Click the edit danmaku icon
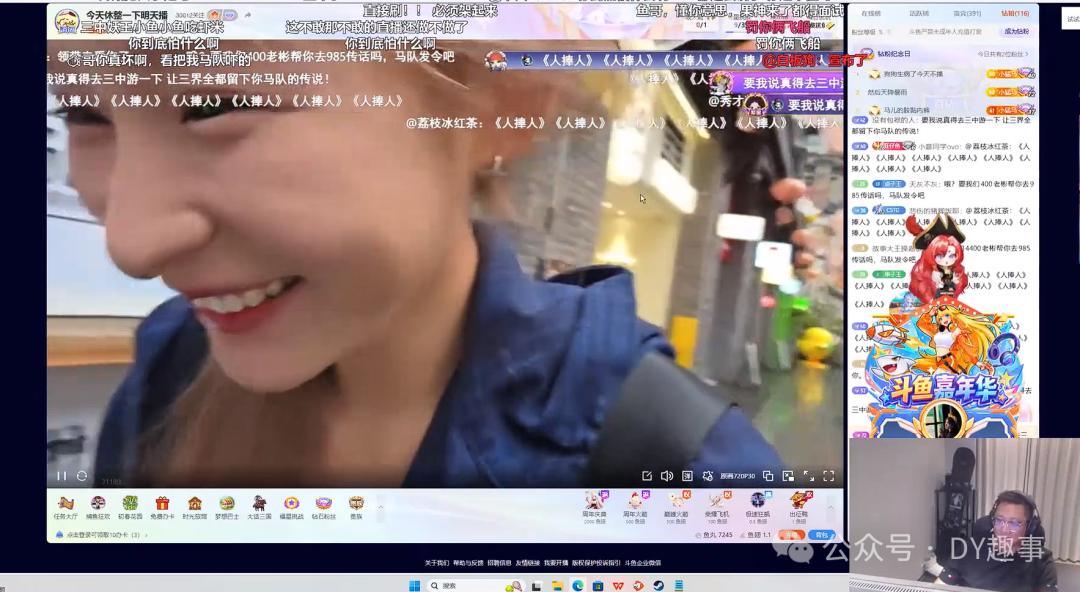The width and height of the screenshot is (1080, 592). (x=647, y=476)
